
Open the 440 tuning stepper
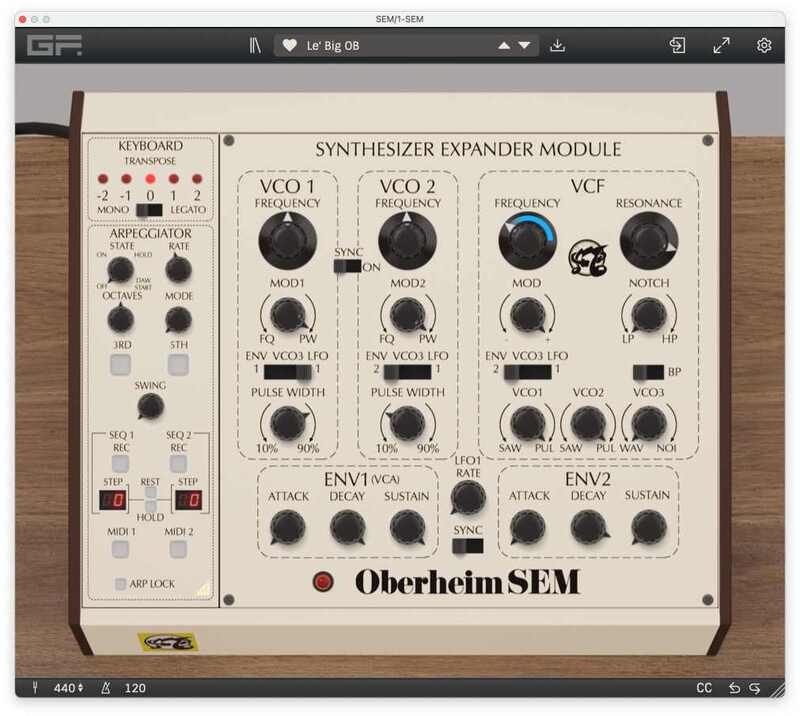66,688
